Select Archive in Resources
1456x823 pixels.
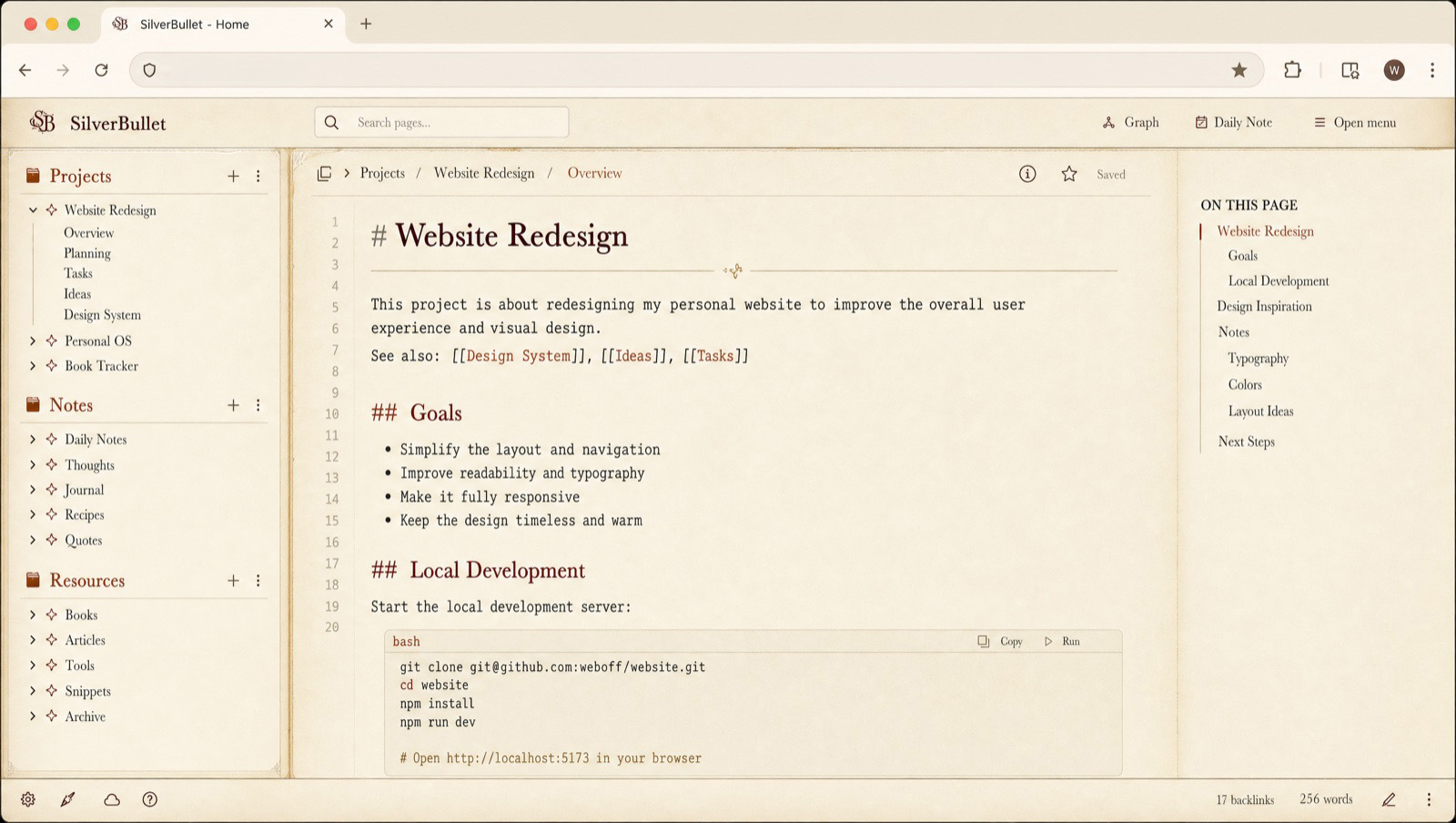[x=85, y=716]
